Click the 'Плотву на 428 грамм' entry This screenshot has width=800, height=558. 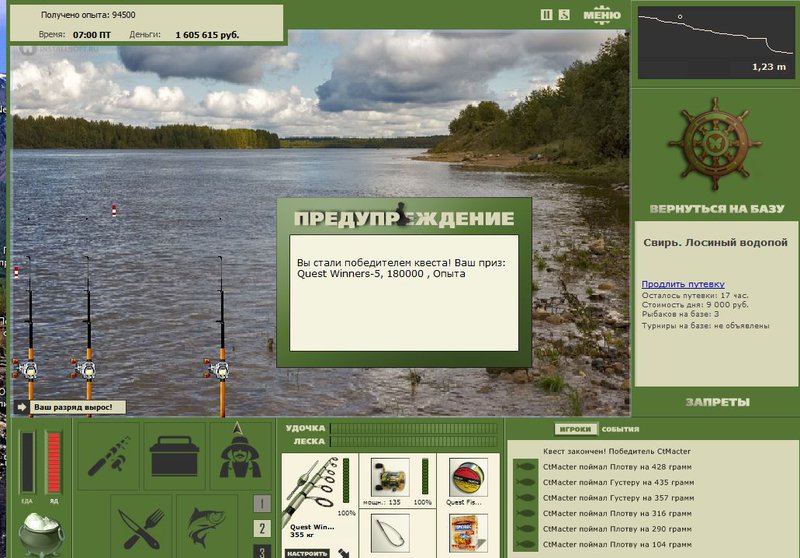pos(617,467)
